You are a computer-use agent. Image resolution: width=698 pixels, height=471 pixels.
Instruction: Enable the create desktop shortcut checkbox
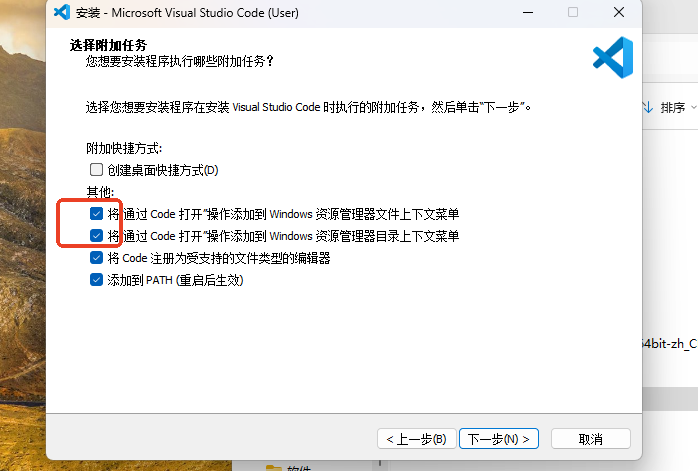pyautogui.click(x=96, y=170)
